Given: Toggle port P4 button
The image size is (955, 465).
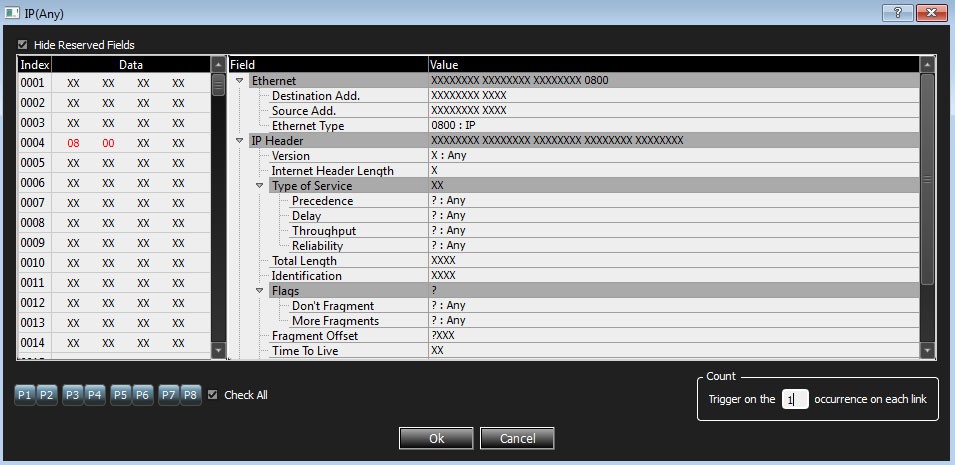Looking at the screenshot, I should 94,395.
